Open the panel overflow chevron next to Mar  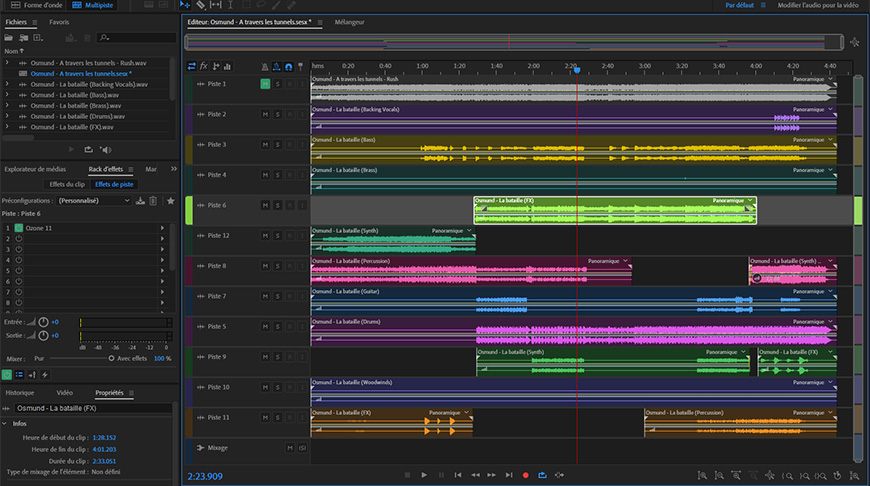174,169
